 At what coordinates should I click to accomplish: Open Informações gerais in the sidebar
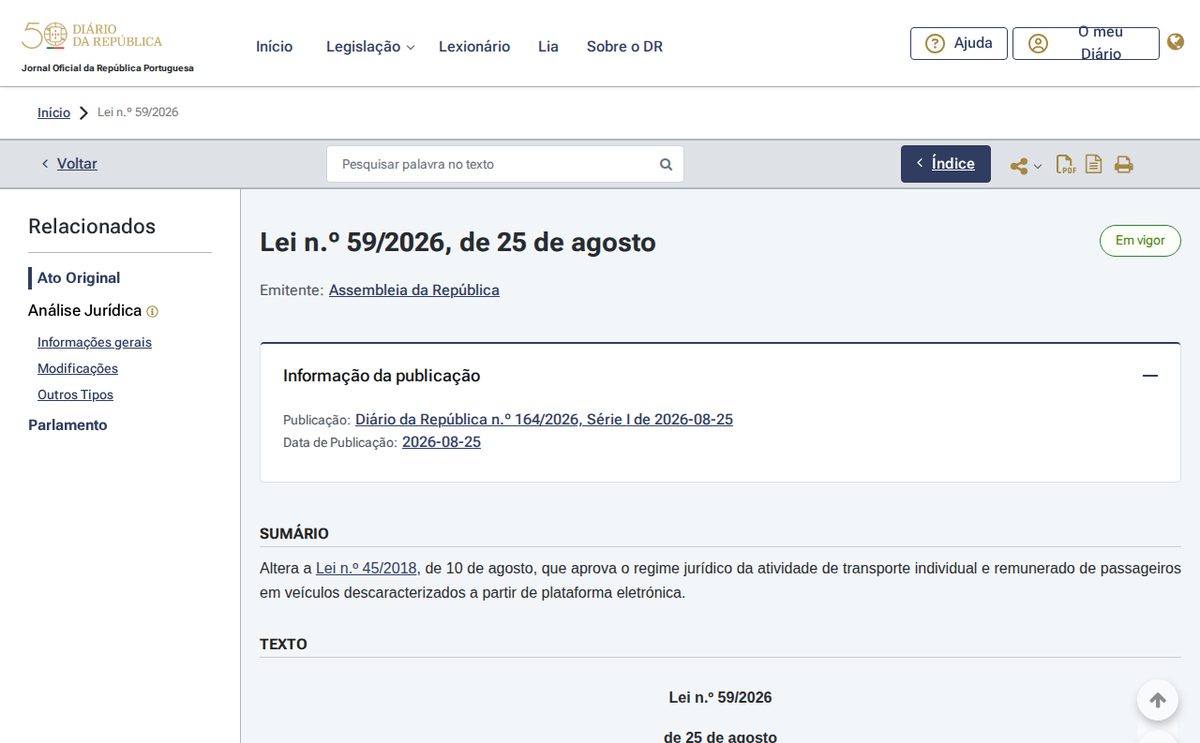[95, 342]
